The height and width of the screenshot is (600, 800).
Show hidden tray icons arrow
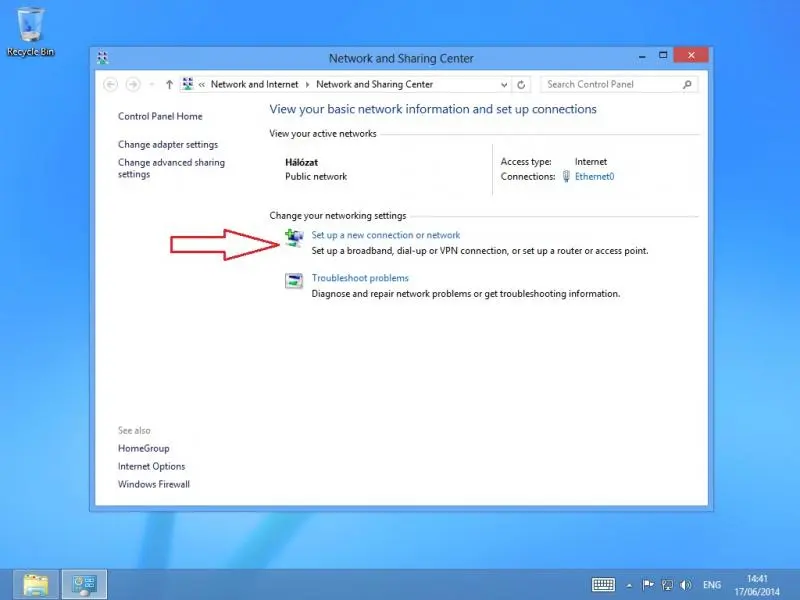[629, 585]
